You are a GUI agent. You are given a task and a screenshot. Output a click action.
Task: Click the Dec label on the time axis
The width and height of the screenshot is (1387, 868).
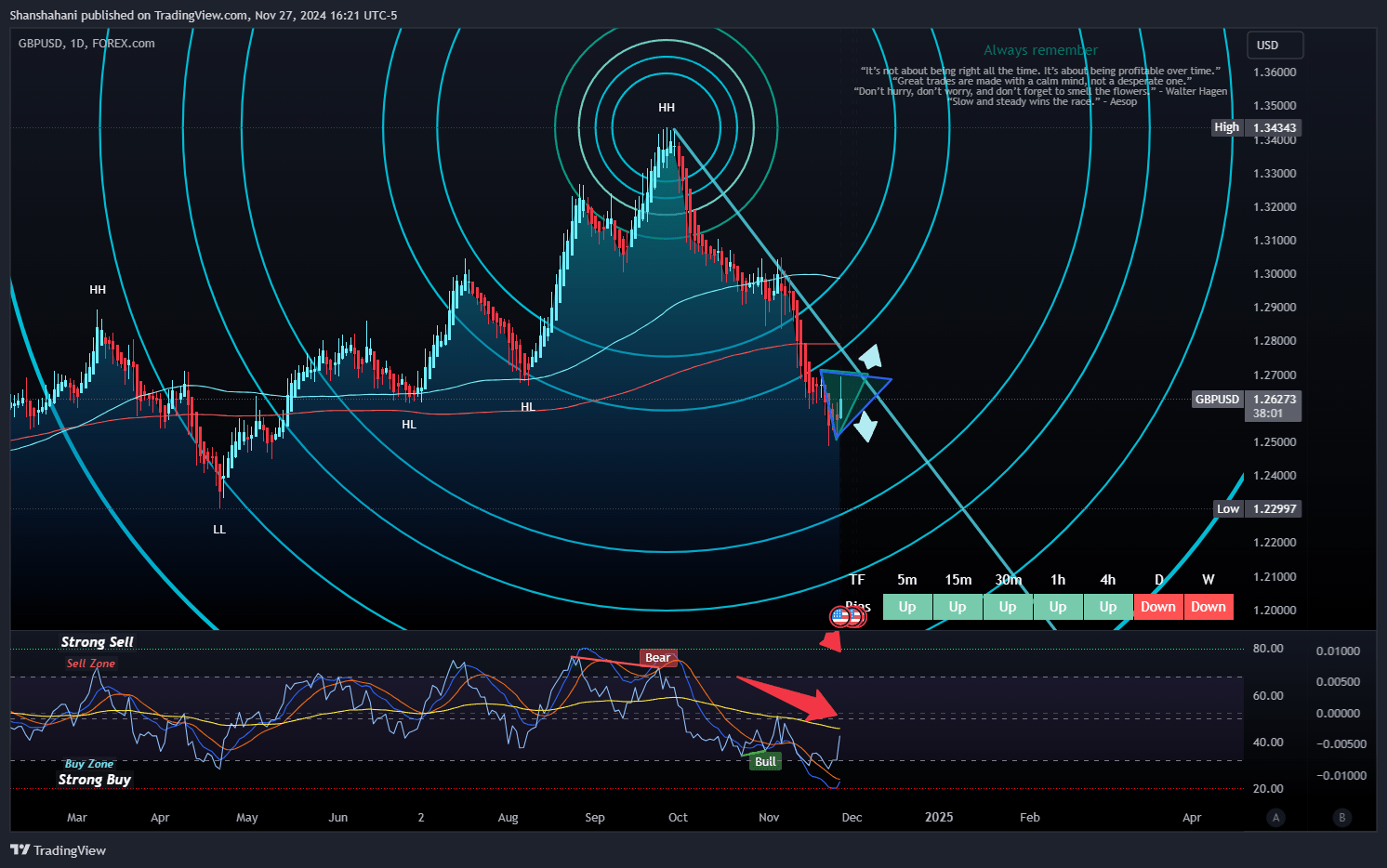tap(852, 818)
